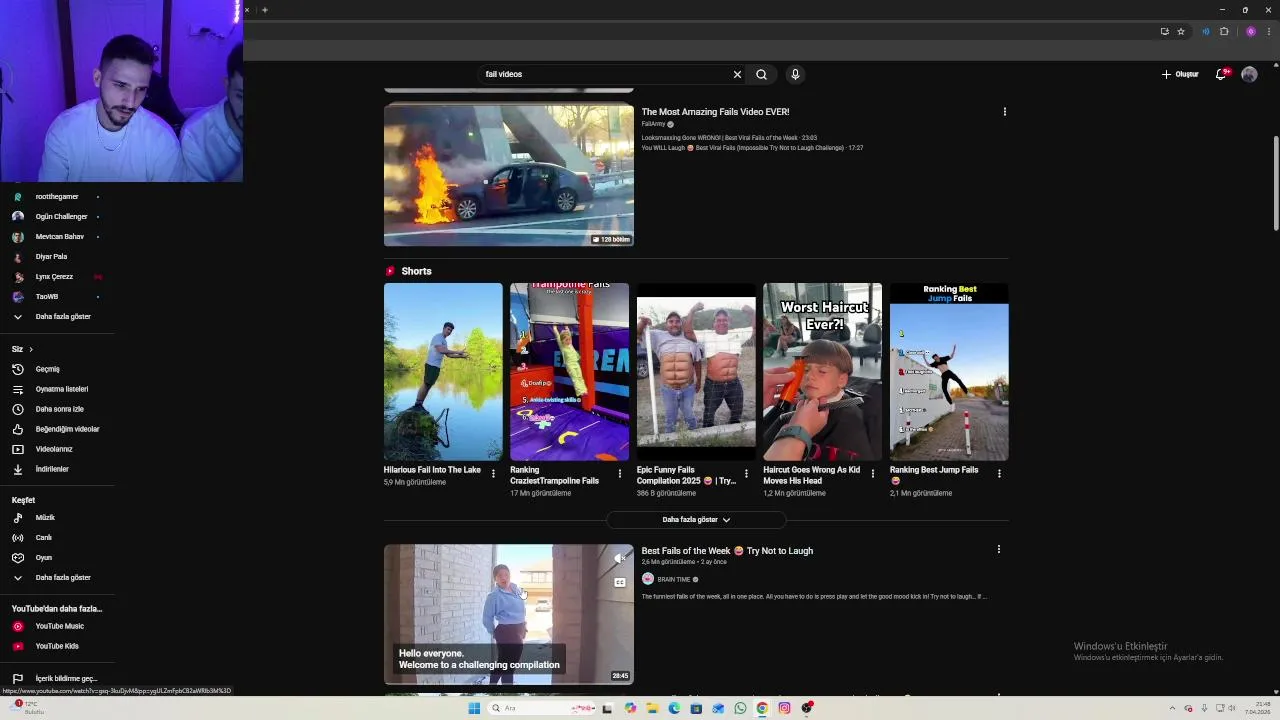The image size is (1280, 720).
Task: Bookmark this page with the star icon
Action: click(1181, 31)
